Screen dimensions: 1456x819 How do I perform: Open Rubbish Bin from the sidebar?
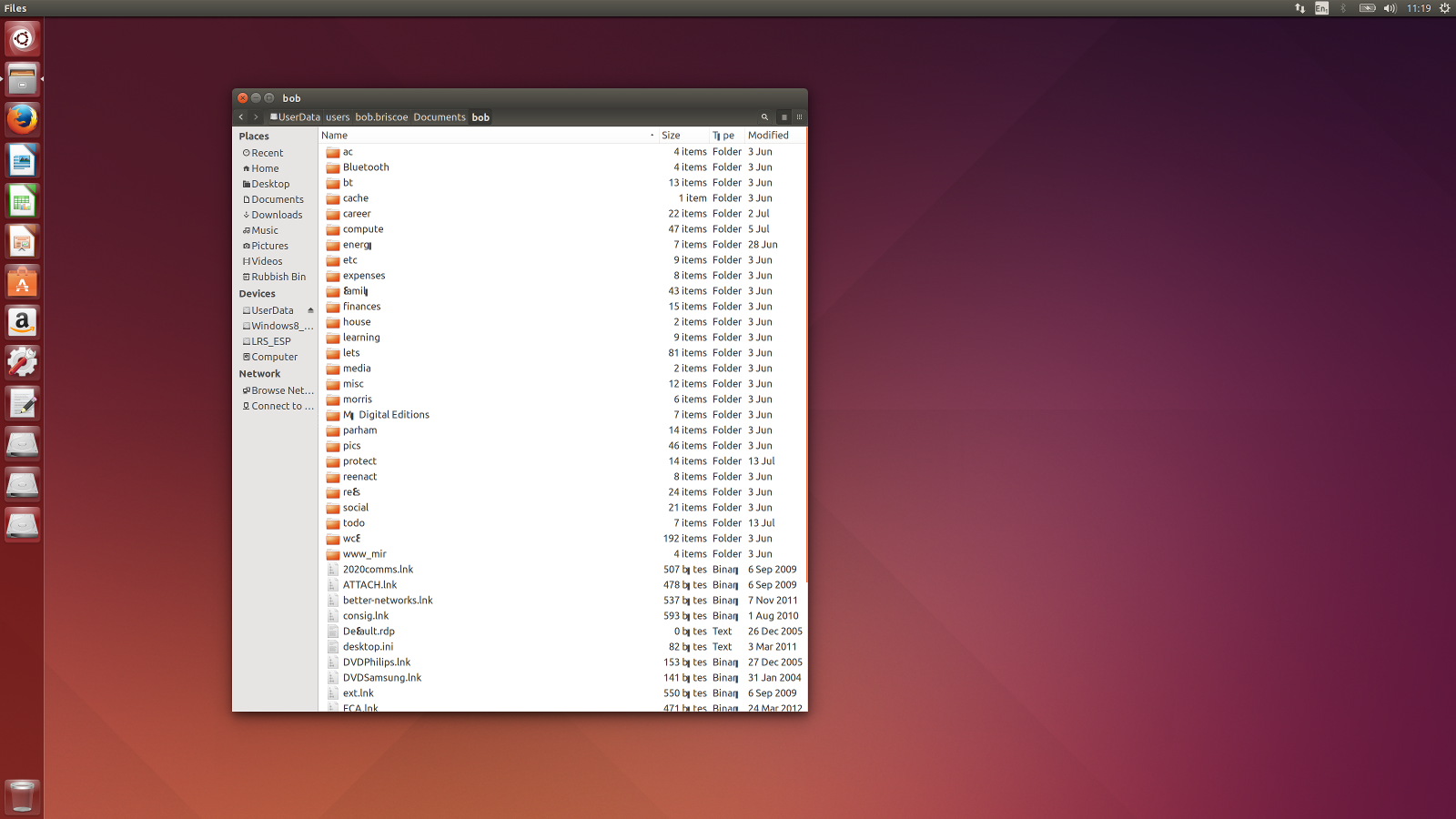coord(278,277)
